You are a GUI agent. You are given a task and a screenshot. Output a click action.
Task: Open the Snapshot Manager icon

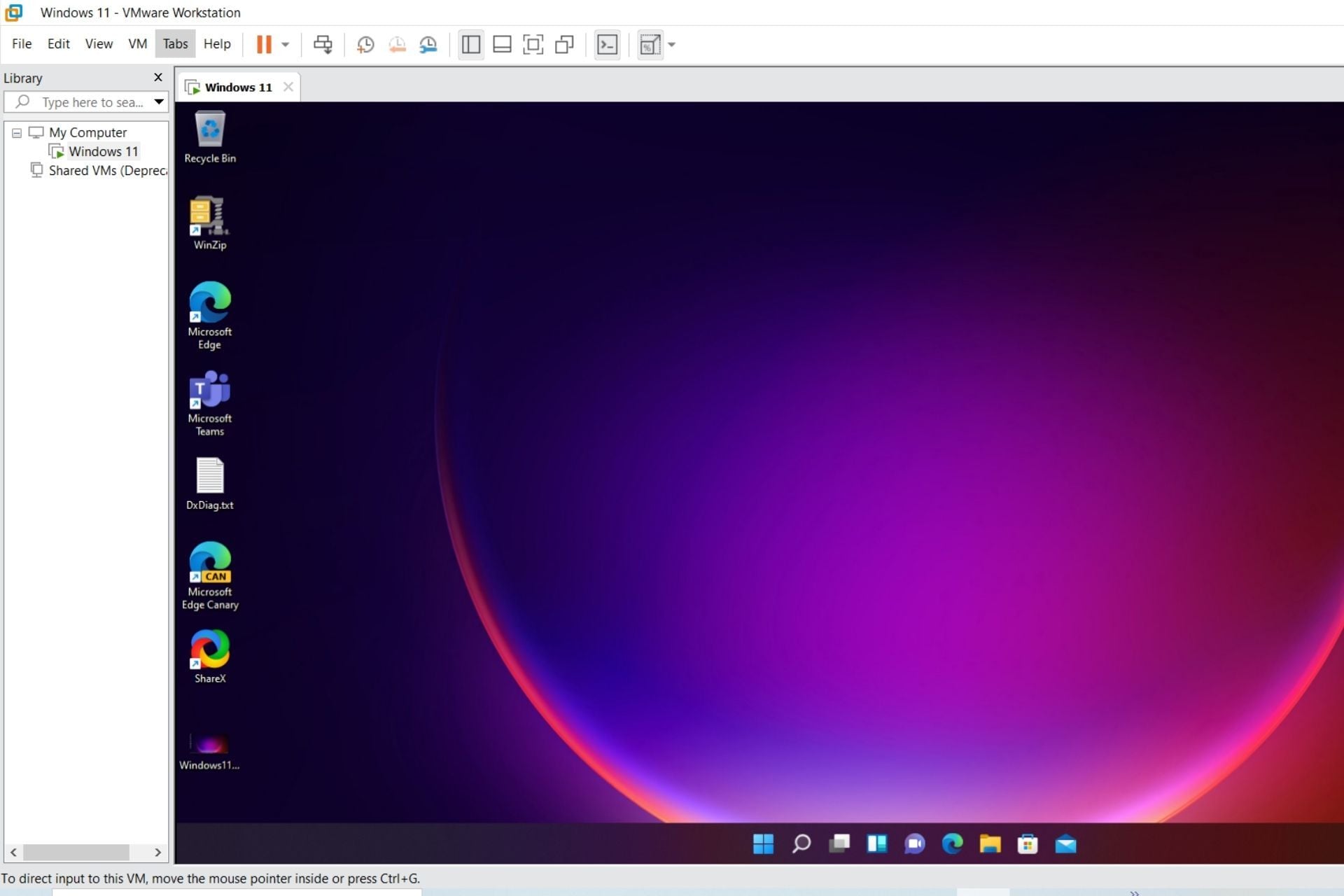pos(428,45)
